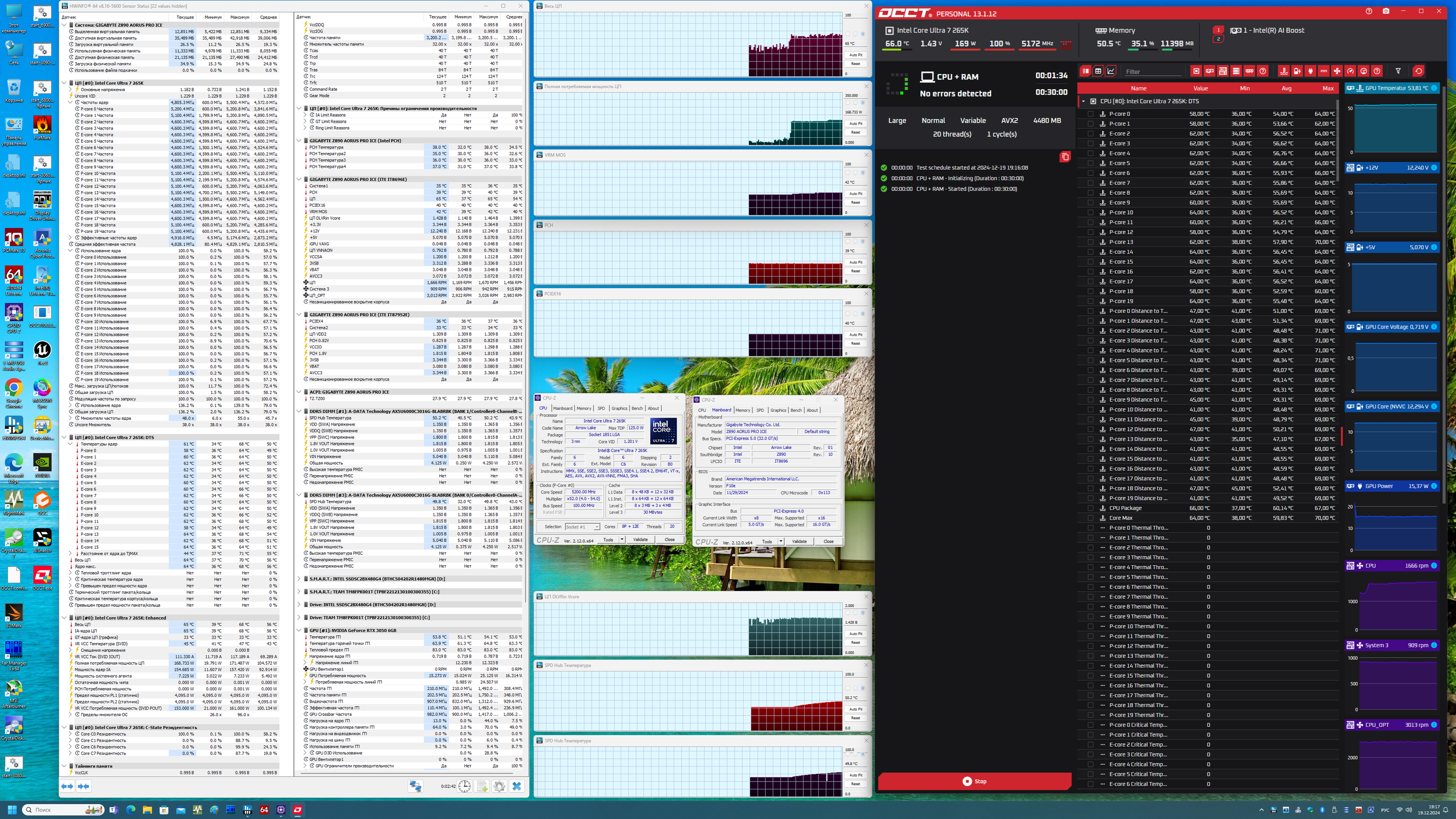Image resolution: width=1456 pixels, height=819 pixels.
Task: Collapse CPU [#0] Intel Core Ultra DTS group
Action: pyautogui.click(x=1084, y=101)
